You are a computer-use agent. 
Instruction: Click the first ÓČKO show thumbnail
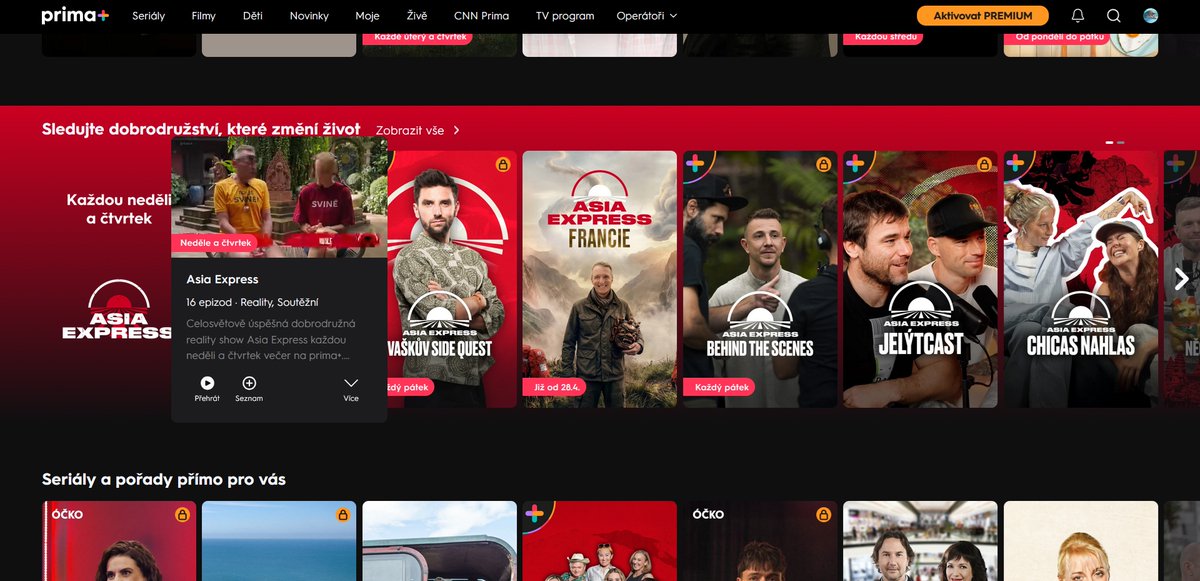click(119, 541)
